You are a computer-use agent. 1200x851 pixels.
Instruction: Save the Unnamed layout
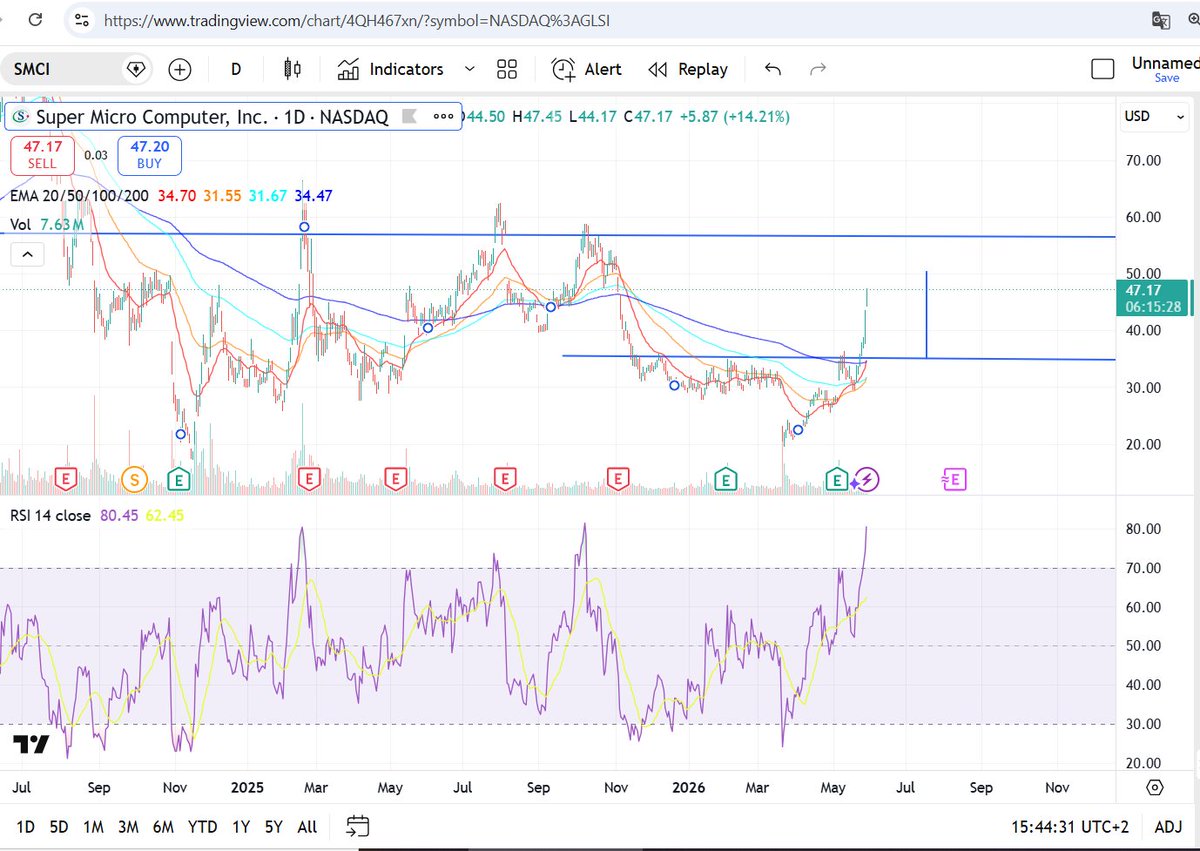click(1167, 78)
